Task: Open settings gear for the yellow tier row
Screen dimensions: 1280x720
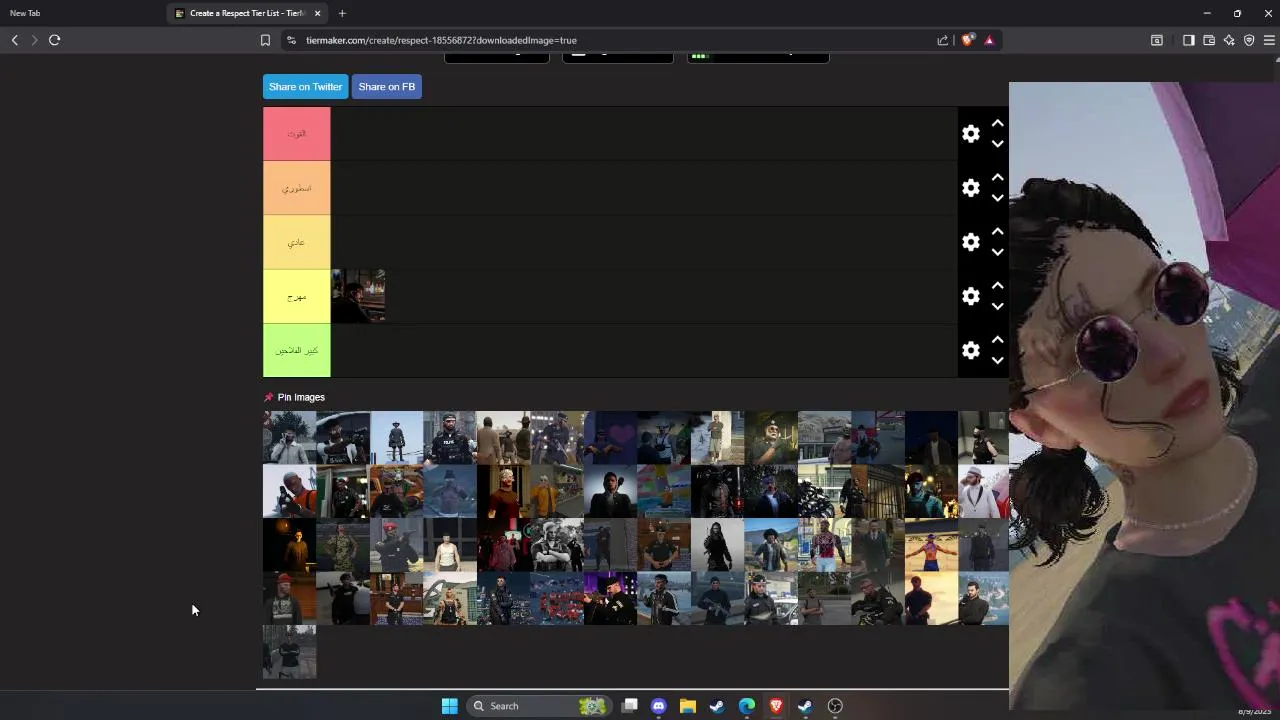Action: 971,296
